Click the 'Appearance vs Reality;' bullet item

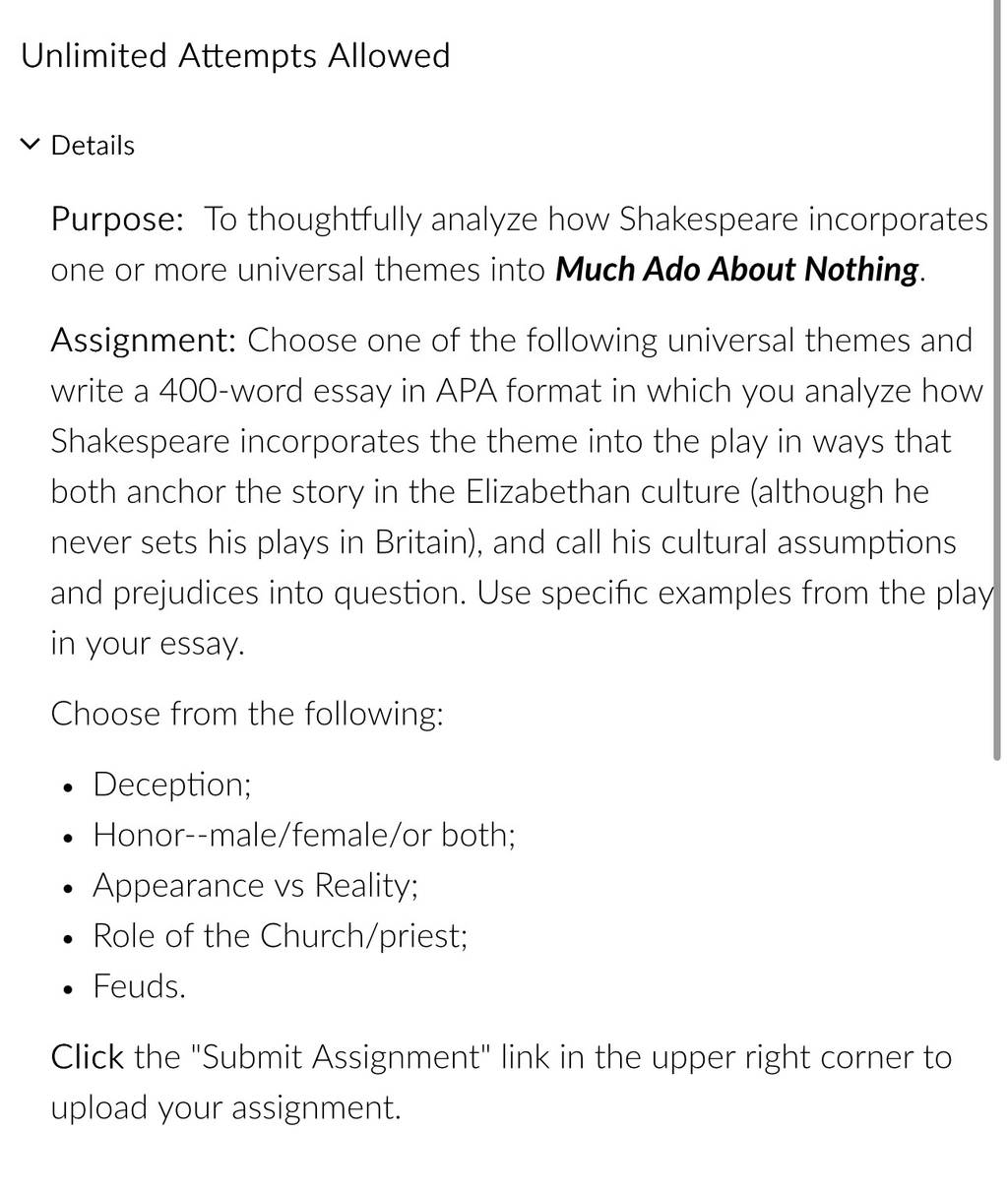pyautogui.click(x=256, y=886)
